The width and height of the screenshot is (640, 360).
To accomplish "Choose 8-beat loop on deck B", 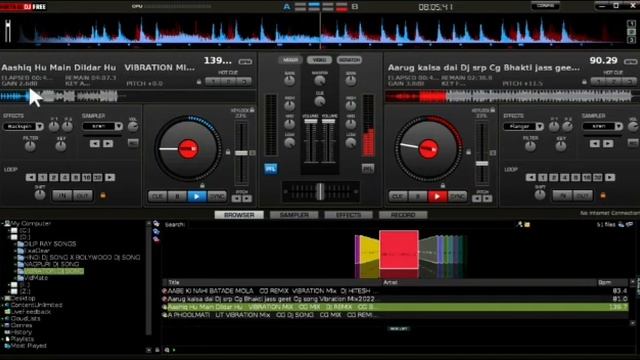I will pos(576,178).
